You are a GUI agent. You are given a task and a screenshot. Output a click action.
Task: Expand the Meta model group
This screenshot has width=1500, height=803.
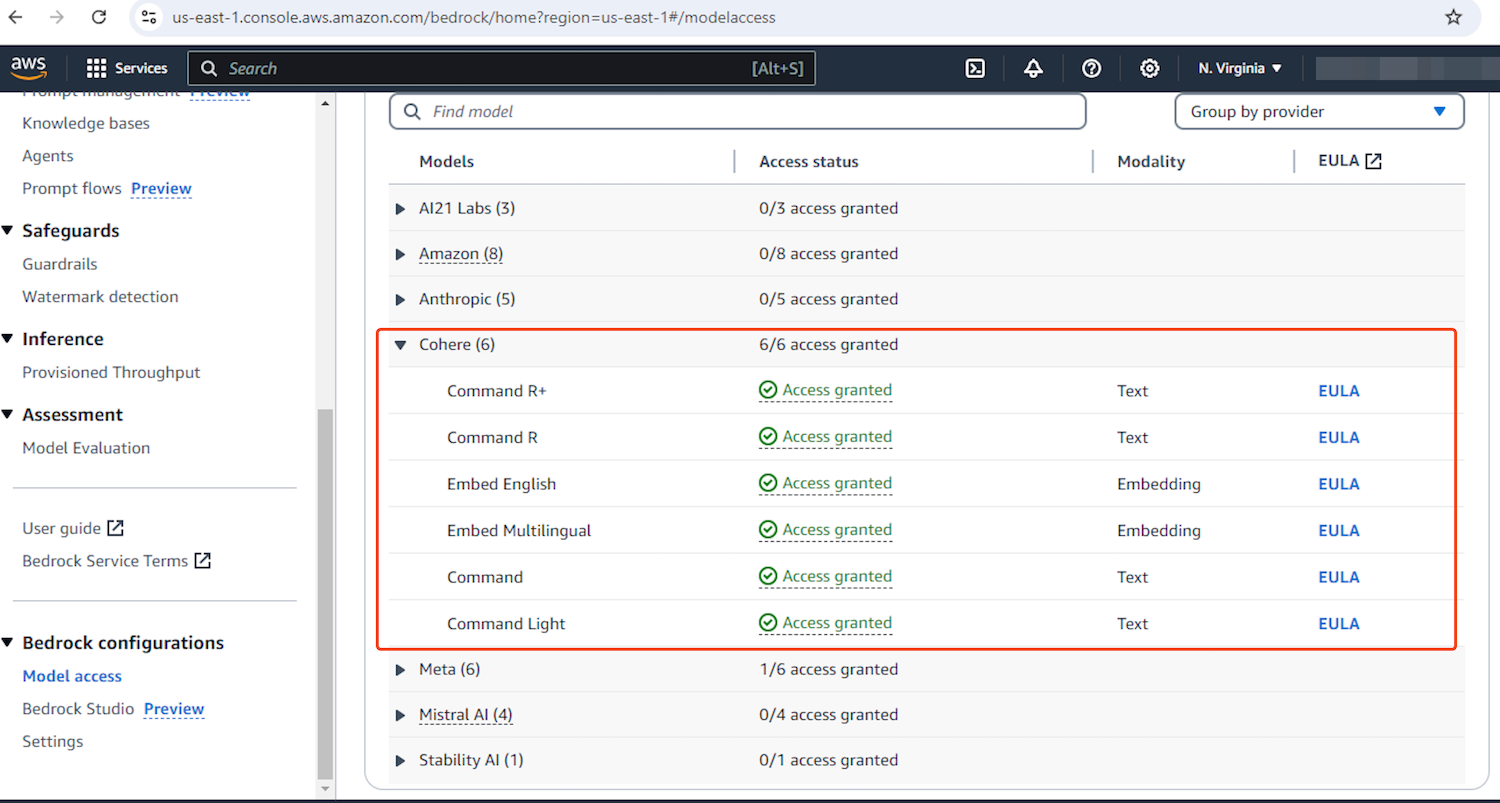click(x=400, y=668)
